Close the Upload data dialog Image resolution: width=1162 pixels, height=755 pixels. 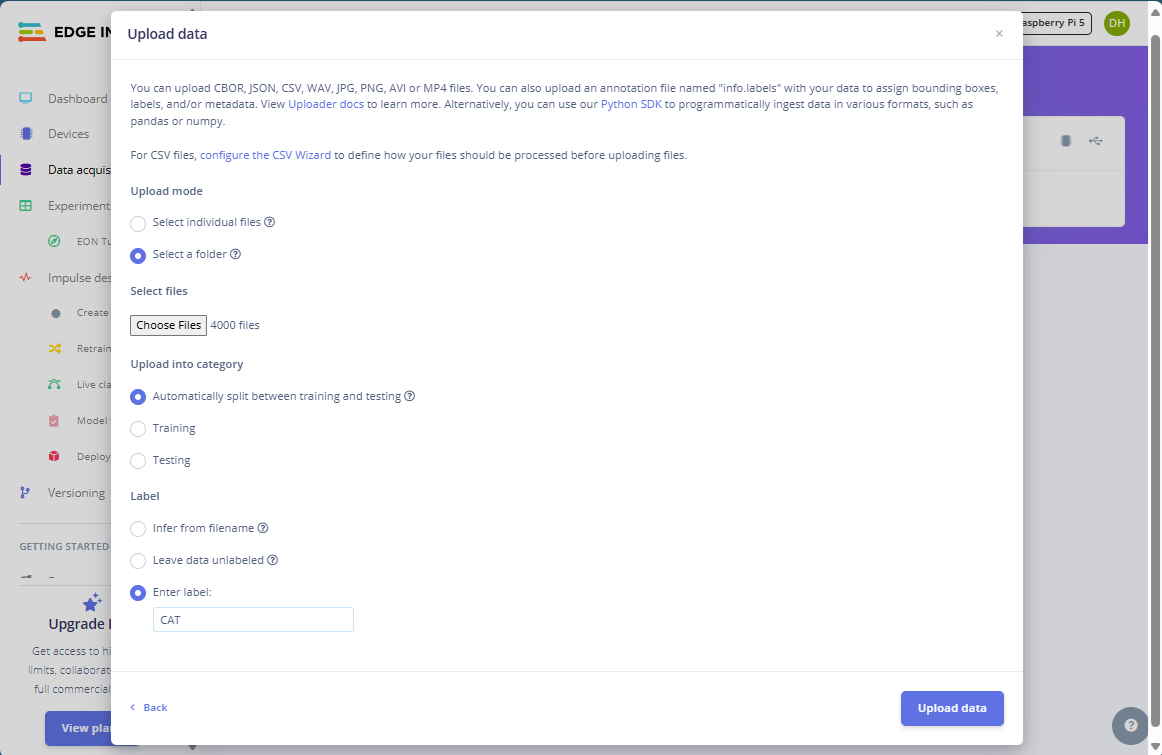click(x=999, y=34)
